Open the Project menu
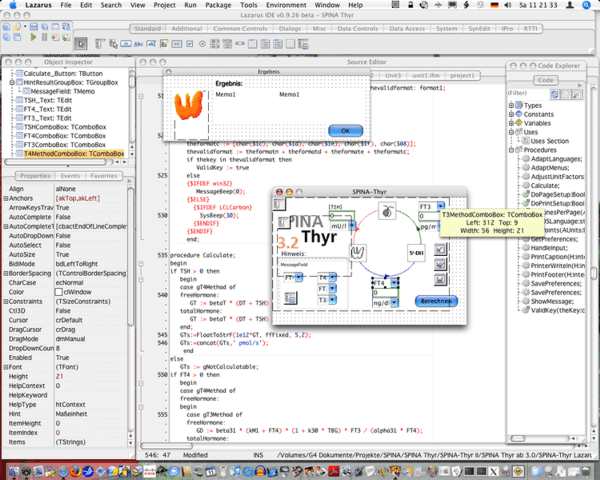600x480 pixels. pos(164,5)
